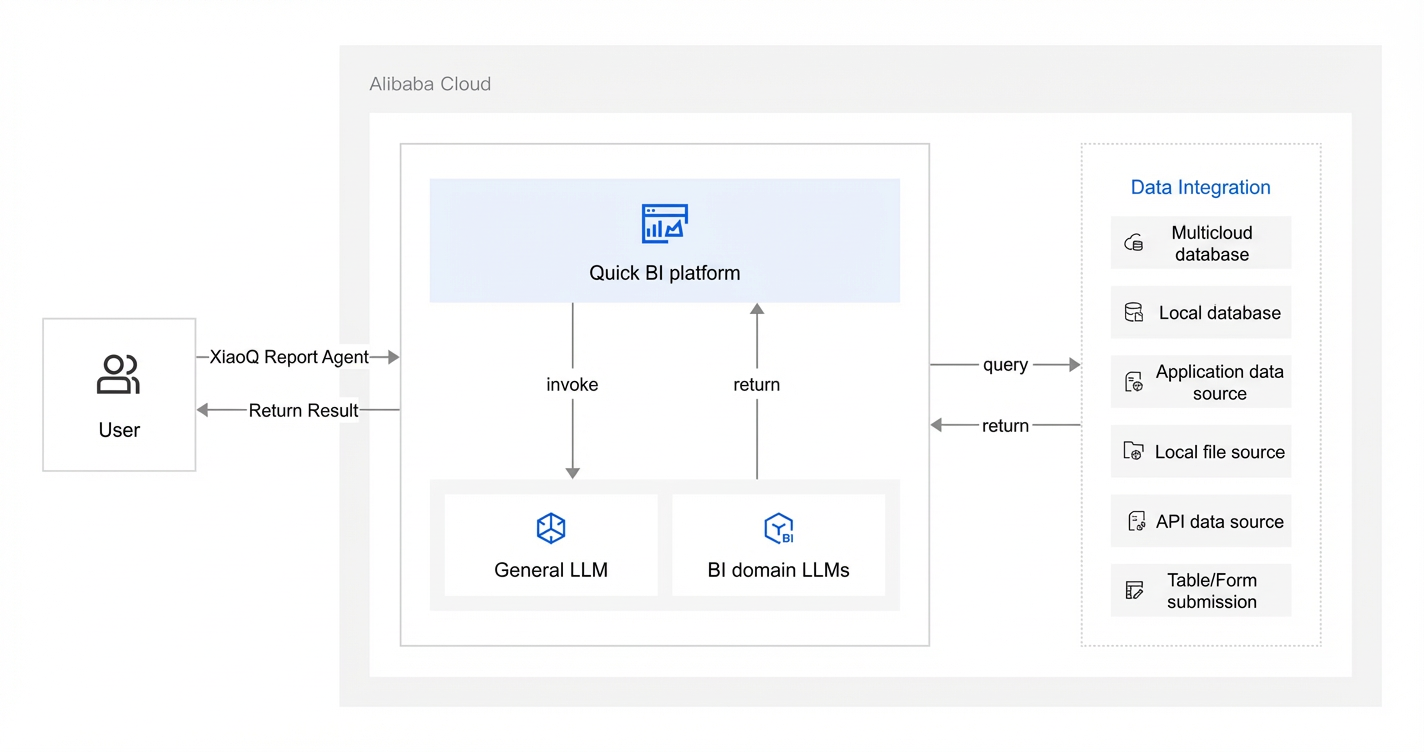The height and width of the screenshot is (752, 1424).
Task: Select the 'BI domain LLMs' label
Action: click(779, 570)
